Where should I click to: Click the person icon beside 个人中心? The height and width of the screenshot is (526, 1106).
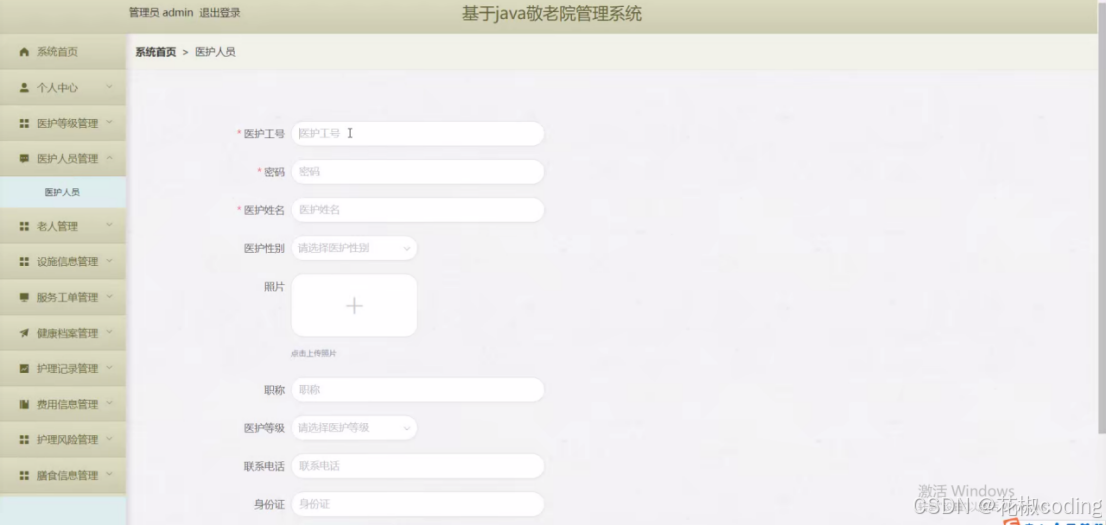(24, 87)
